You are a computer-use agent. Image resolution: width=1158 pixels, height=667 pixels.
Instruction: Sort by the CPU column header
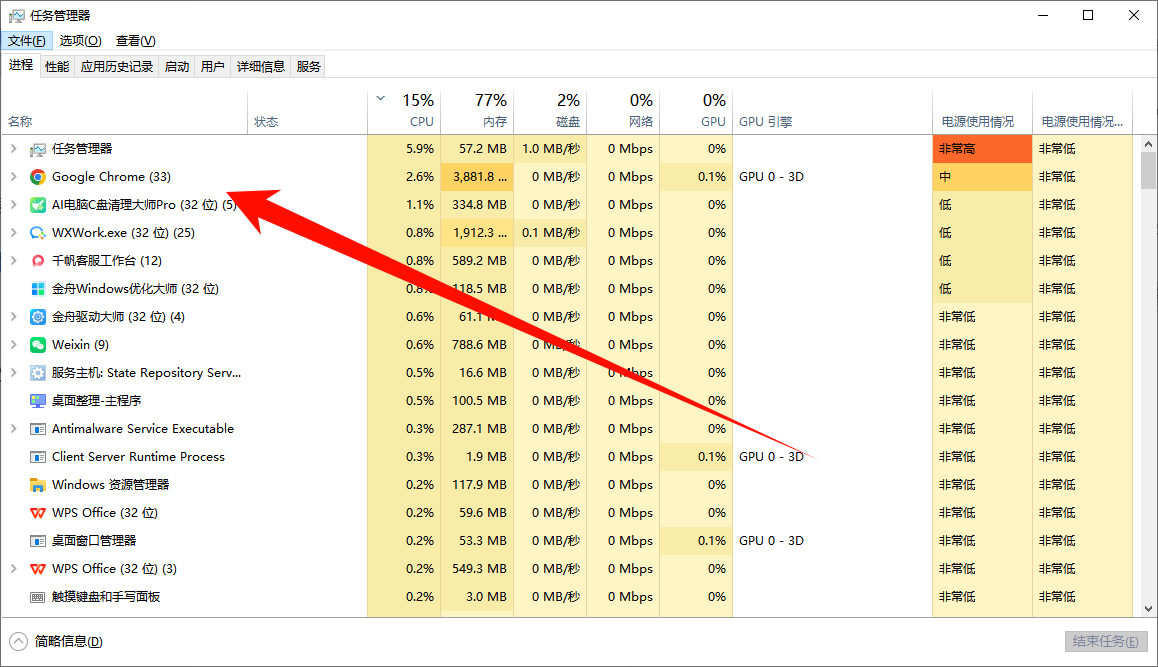405,111
